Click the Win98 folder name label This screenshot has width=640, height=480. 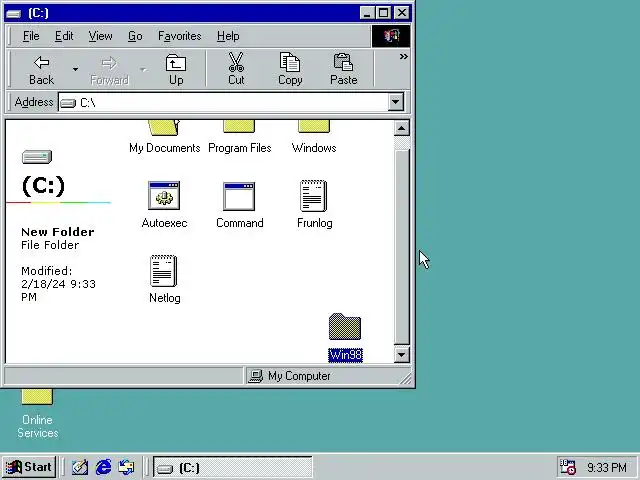pyautogui.click(x=345, y=355)
